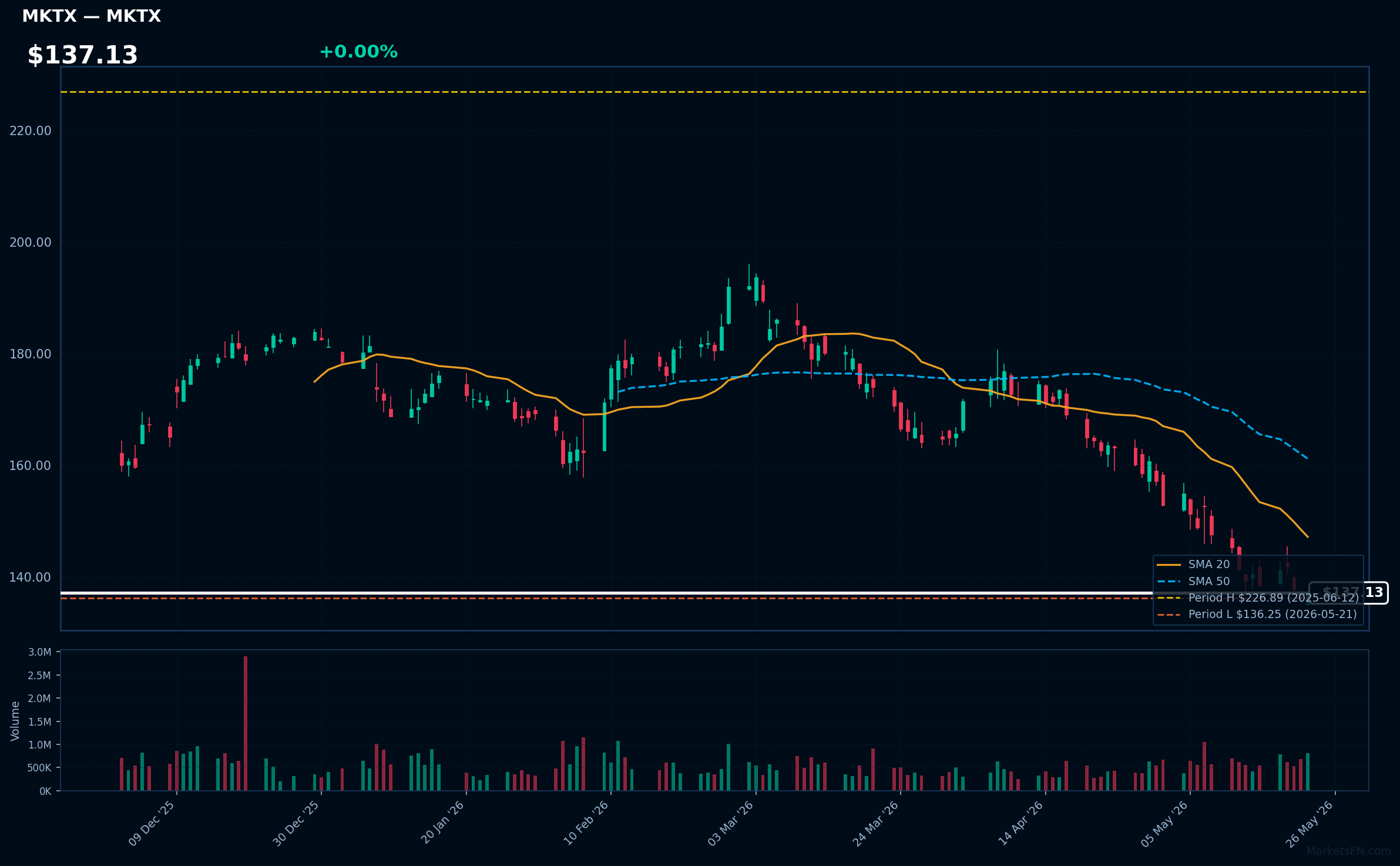Click the $137.13 headline price
The height and width of the screenshot is (866, 1400).
click(x=82, y=55)
